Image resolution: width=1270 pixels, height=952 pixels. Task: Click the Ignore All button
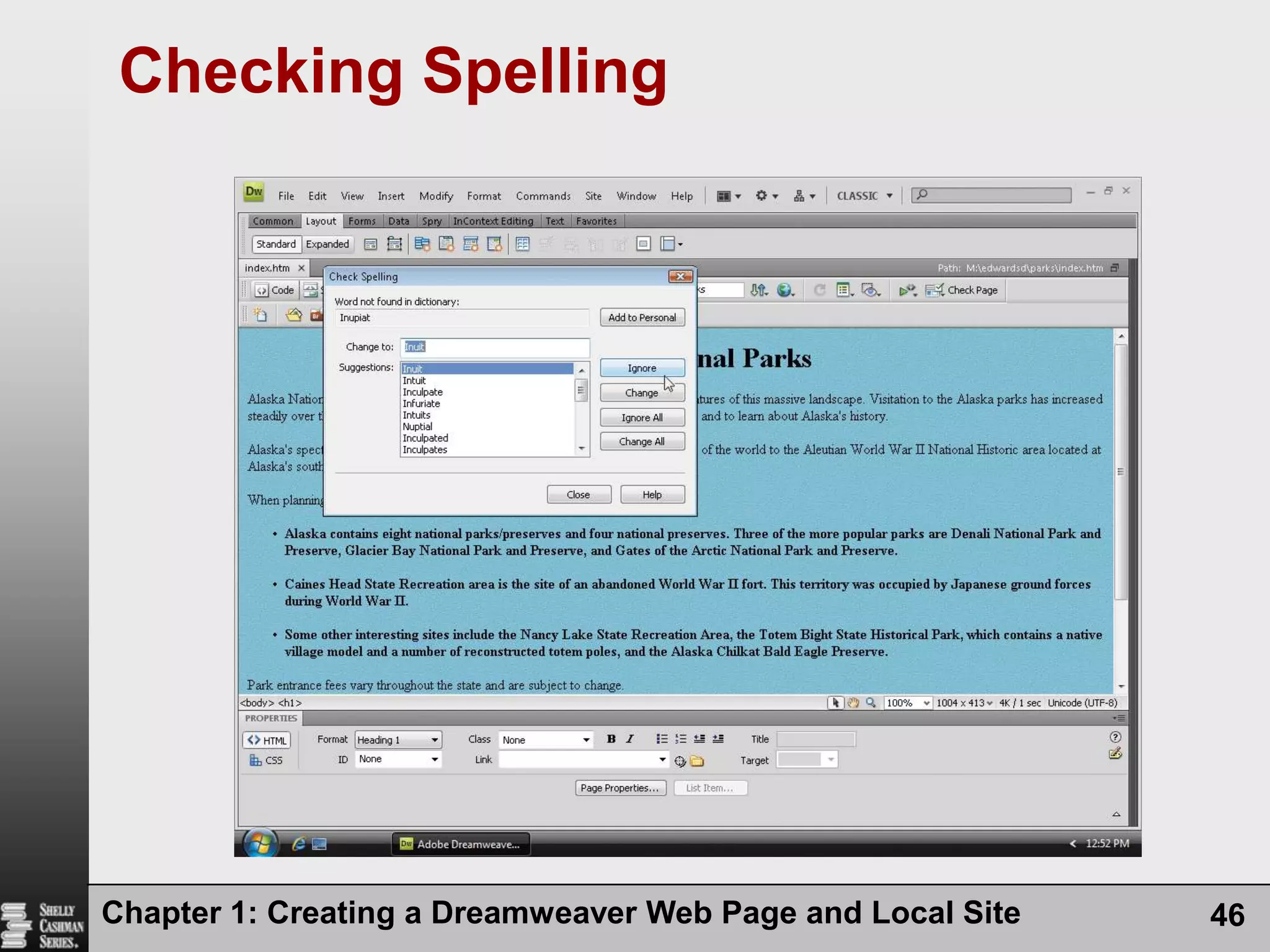click(642, 418)
